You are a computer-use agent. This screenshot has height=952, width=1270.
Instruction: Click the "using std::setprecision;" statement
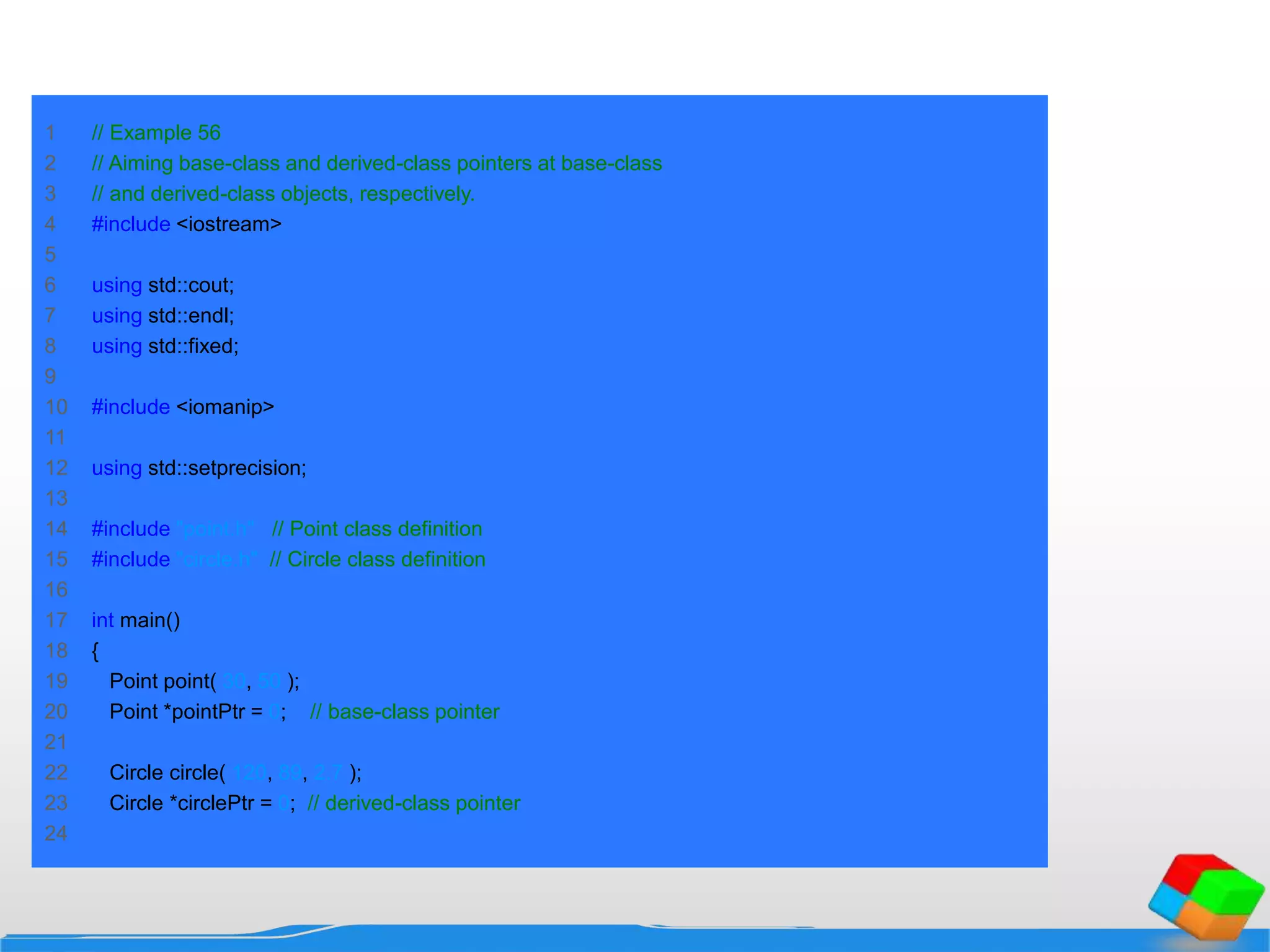(199, 468)
